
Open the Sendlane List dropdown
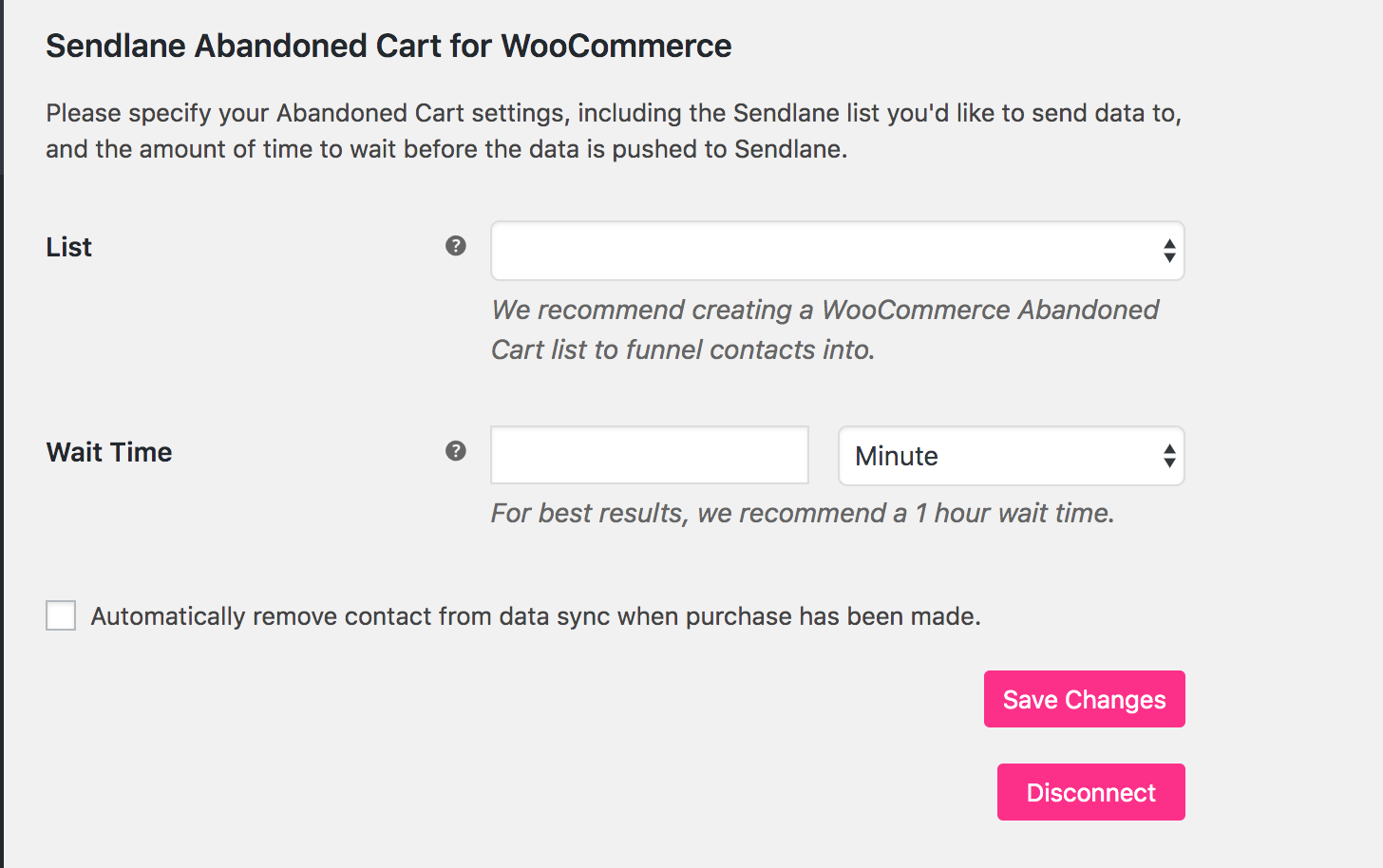coord(837,251)
